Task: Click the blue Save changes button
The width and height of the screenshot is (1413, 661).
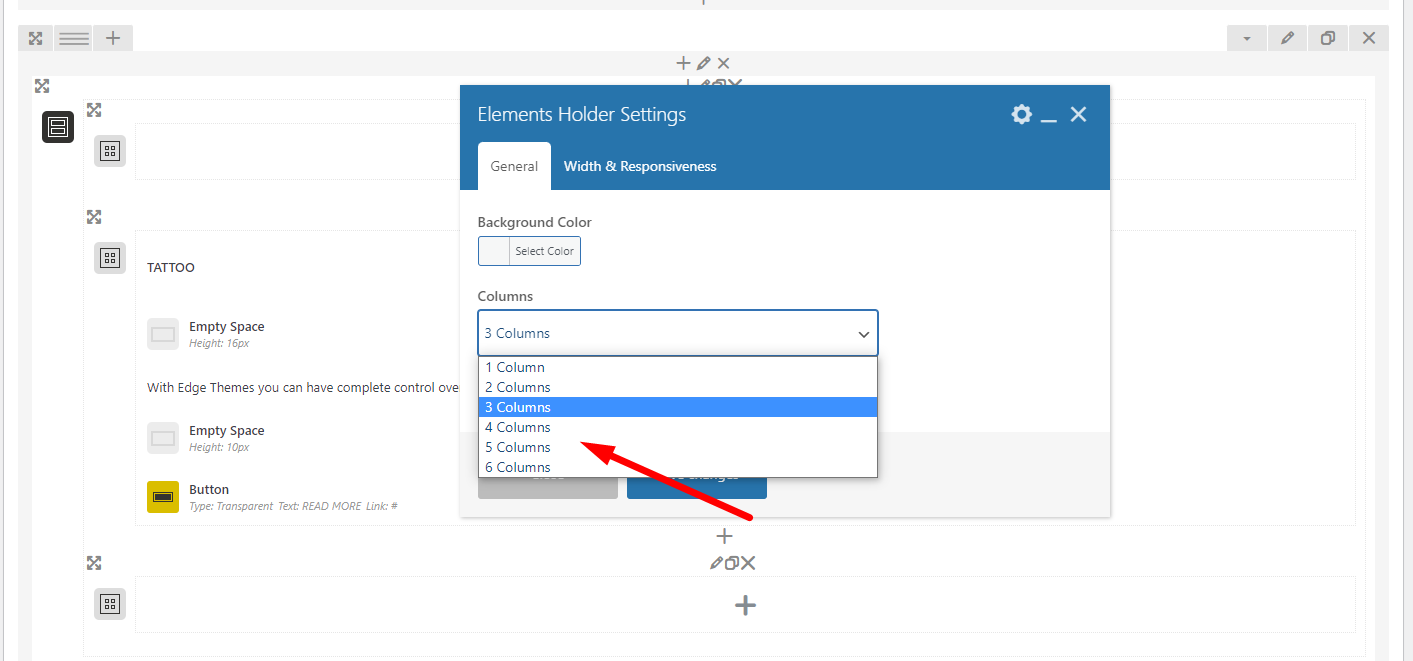Action: 697,486
